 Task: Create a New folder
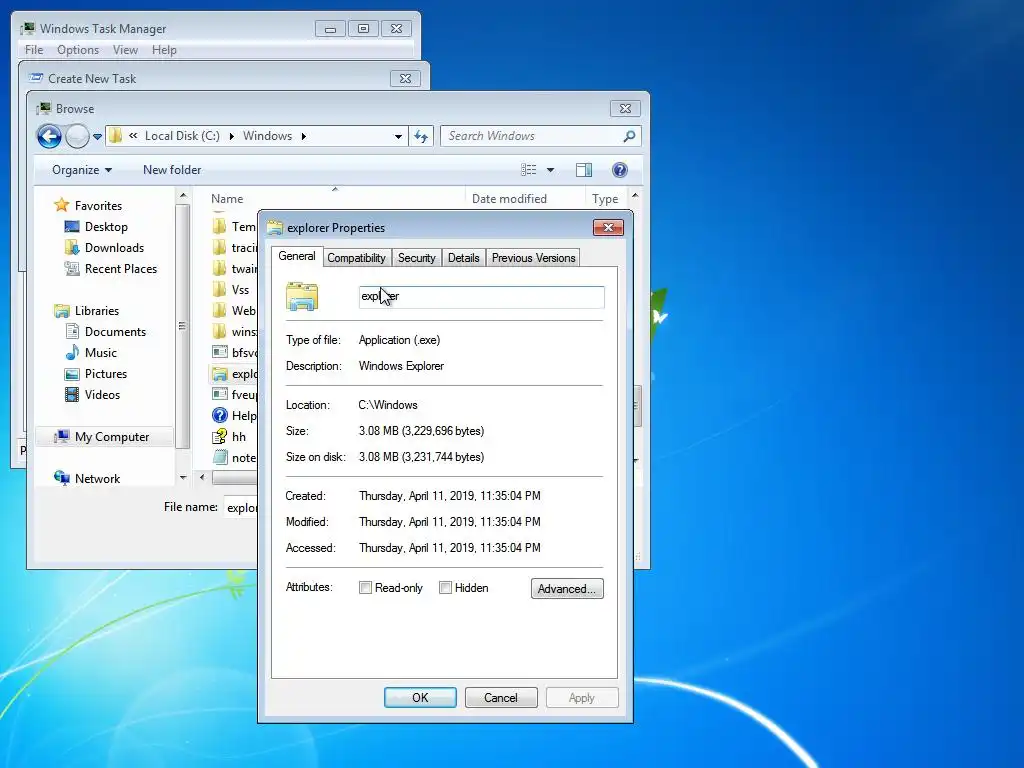[172, 170]
